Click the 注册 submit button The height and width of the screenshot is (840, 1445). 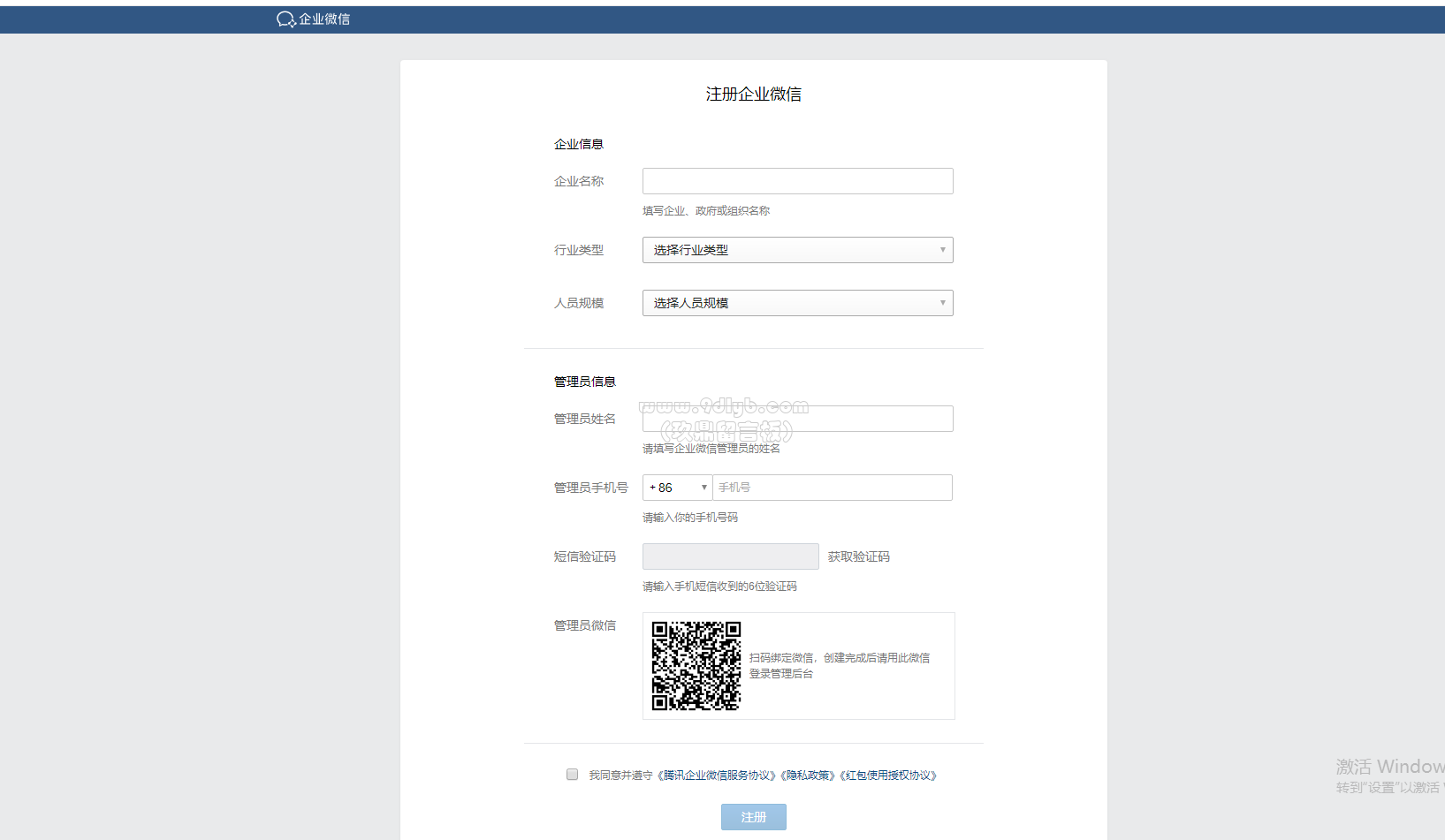(754, 817)
